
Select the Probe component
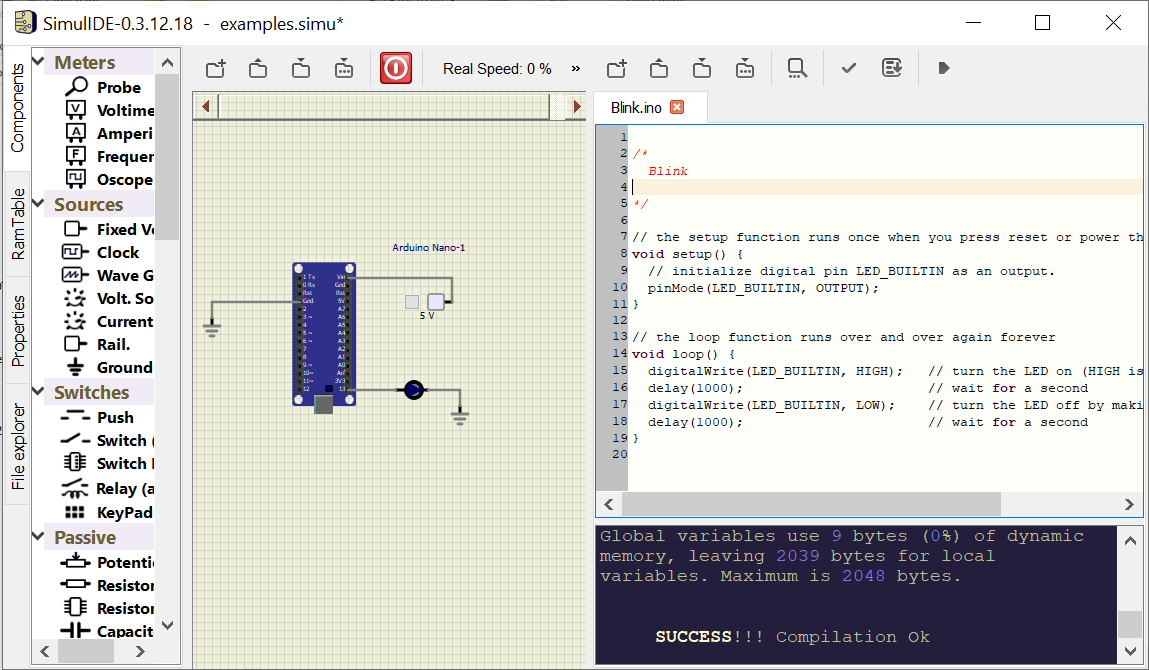pyautogui.click(x=108, y=87)
